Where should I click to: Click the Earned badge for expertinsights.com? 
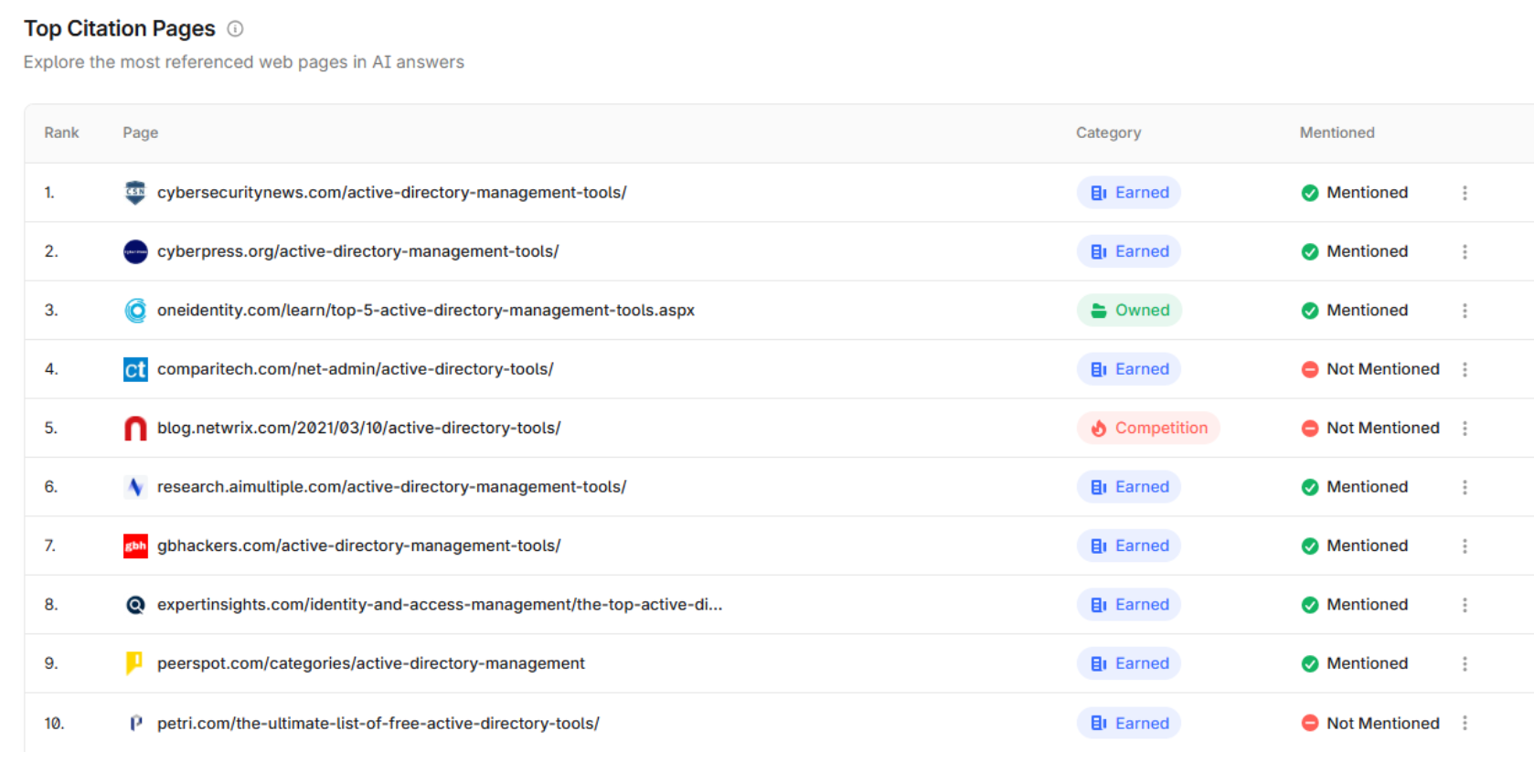pyautogui.click(x=1129, y=605)
